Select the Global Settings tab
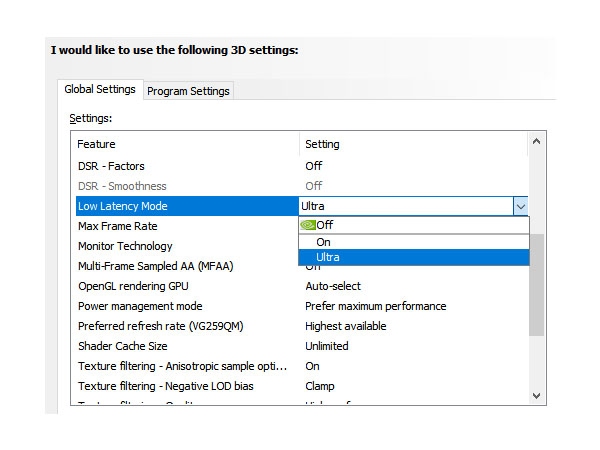 (x=100, y=89)
